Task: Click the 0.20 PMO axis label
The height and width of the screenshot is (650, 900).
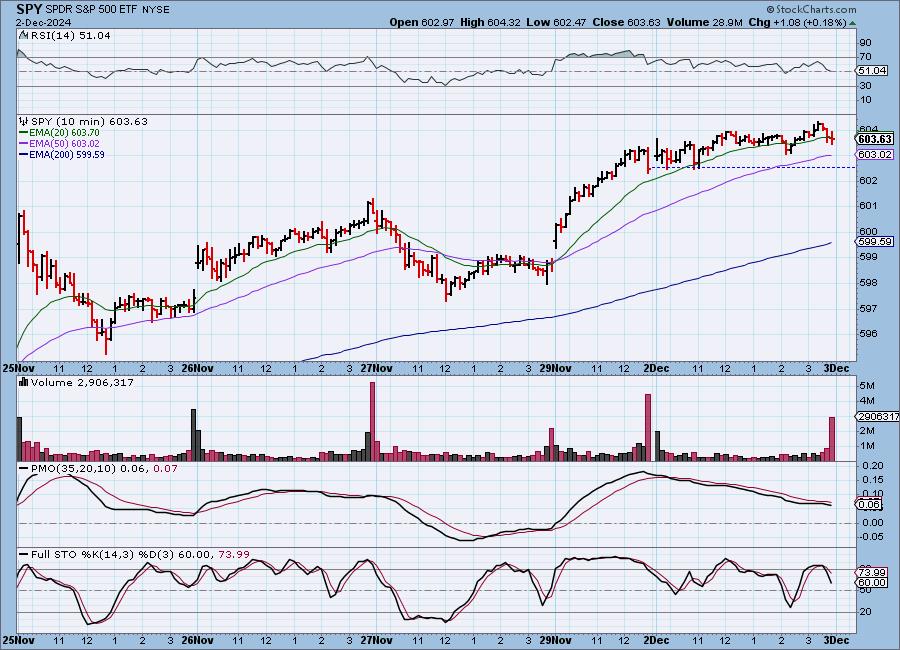Action: pos(872,466)
